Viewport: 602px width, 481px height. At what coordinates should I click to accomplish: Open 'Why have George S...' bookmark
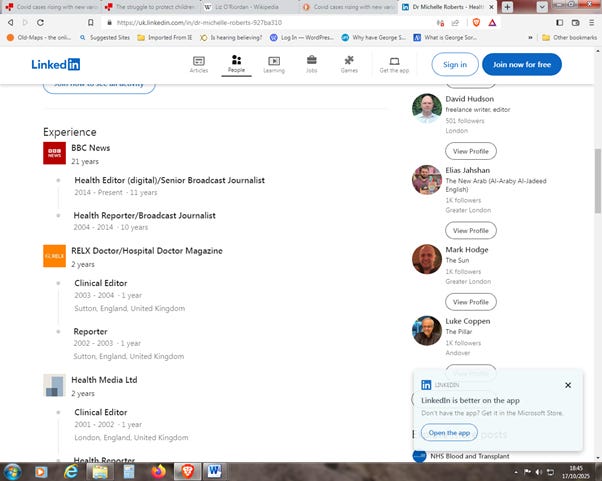374,38
